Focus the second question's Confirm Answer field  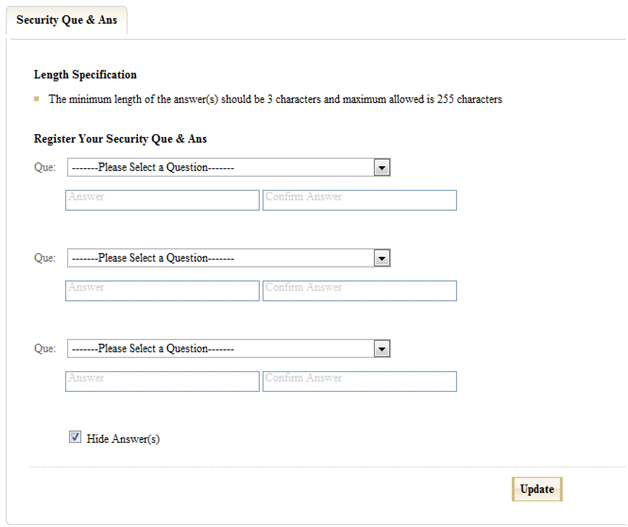[x=359, y=290]
